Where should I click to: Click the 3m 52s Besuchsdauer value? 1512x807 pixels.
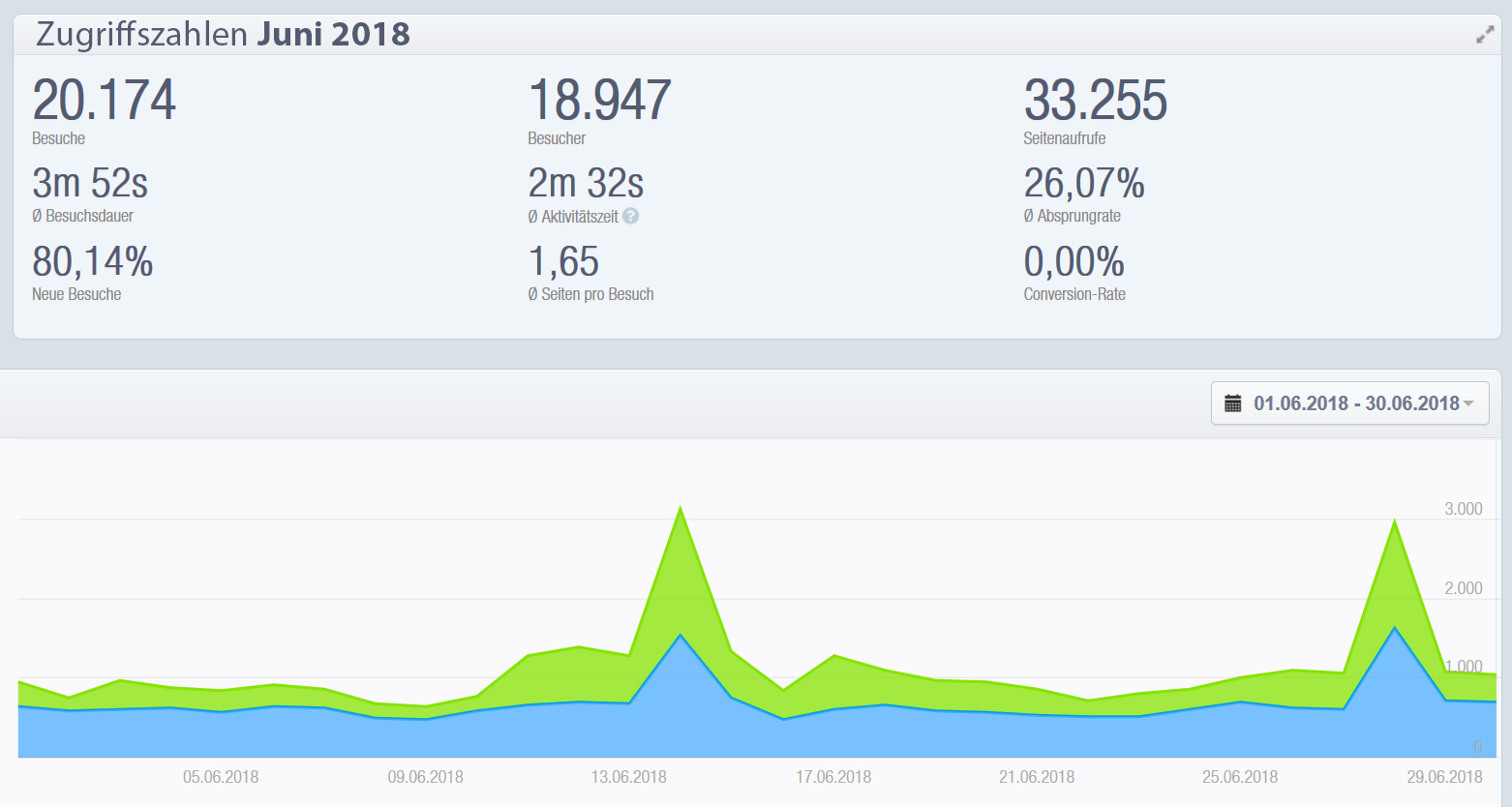[90, 183]
